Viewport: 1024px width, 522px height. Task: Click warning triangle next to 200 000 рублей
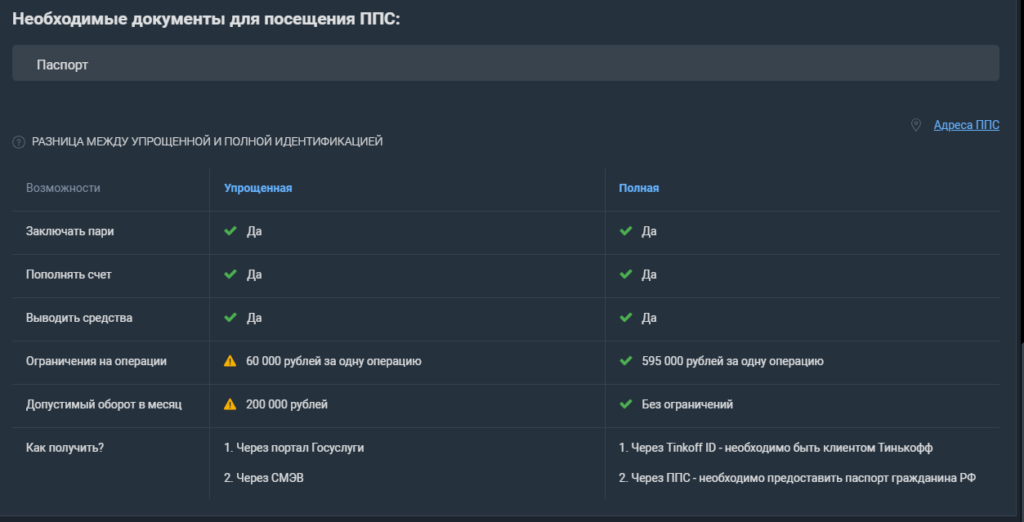tap(230, 404)
